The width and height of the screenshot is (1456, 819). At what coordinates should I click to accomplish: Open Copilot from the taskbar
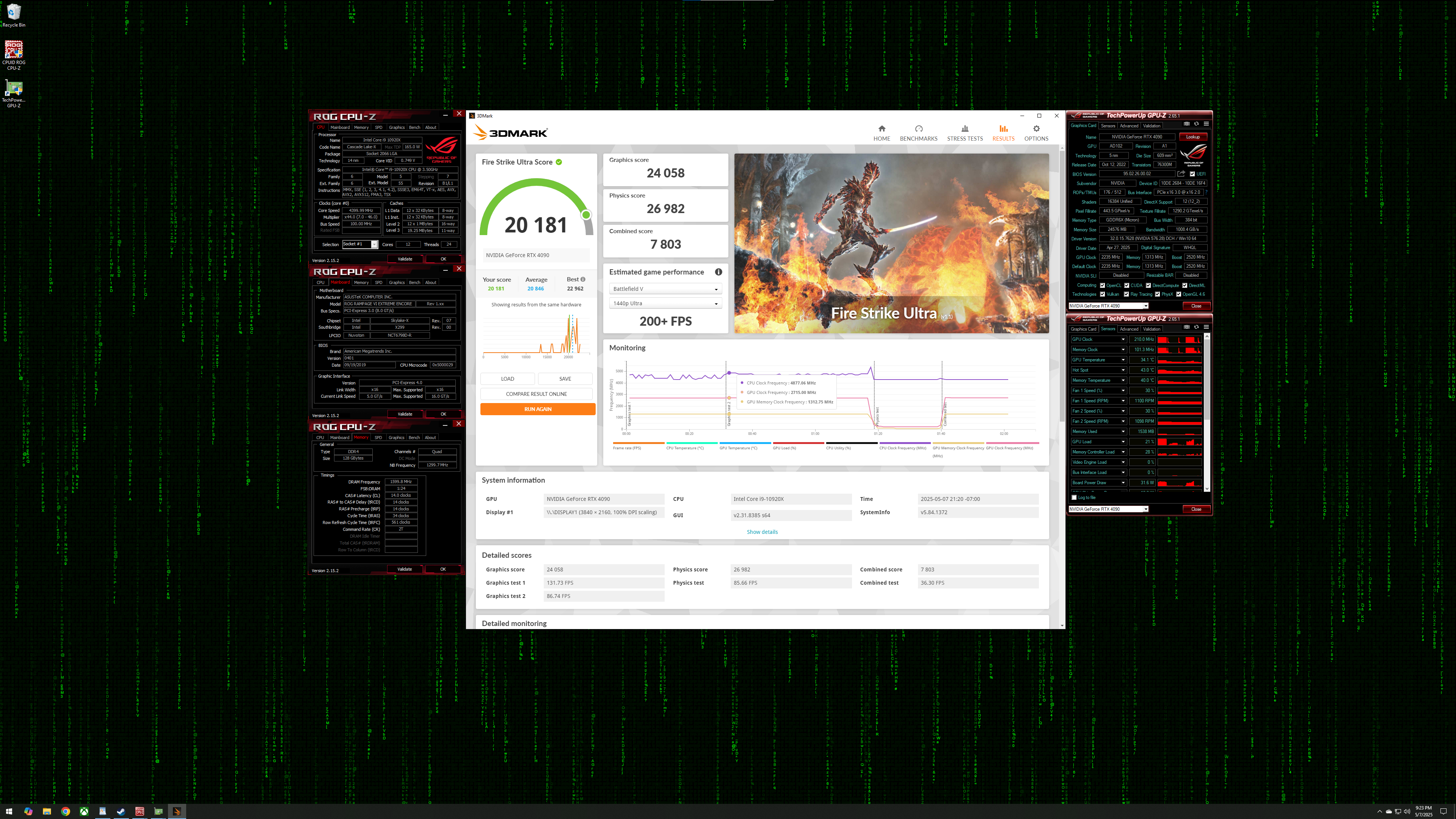click(28, 811)
